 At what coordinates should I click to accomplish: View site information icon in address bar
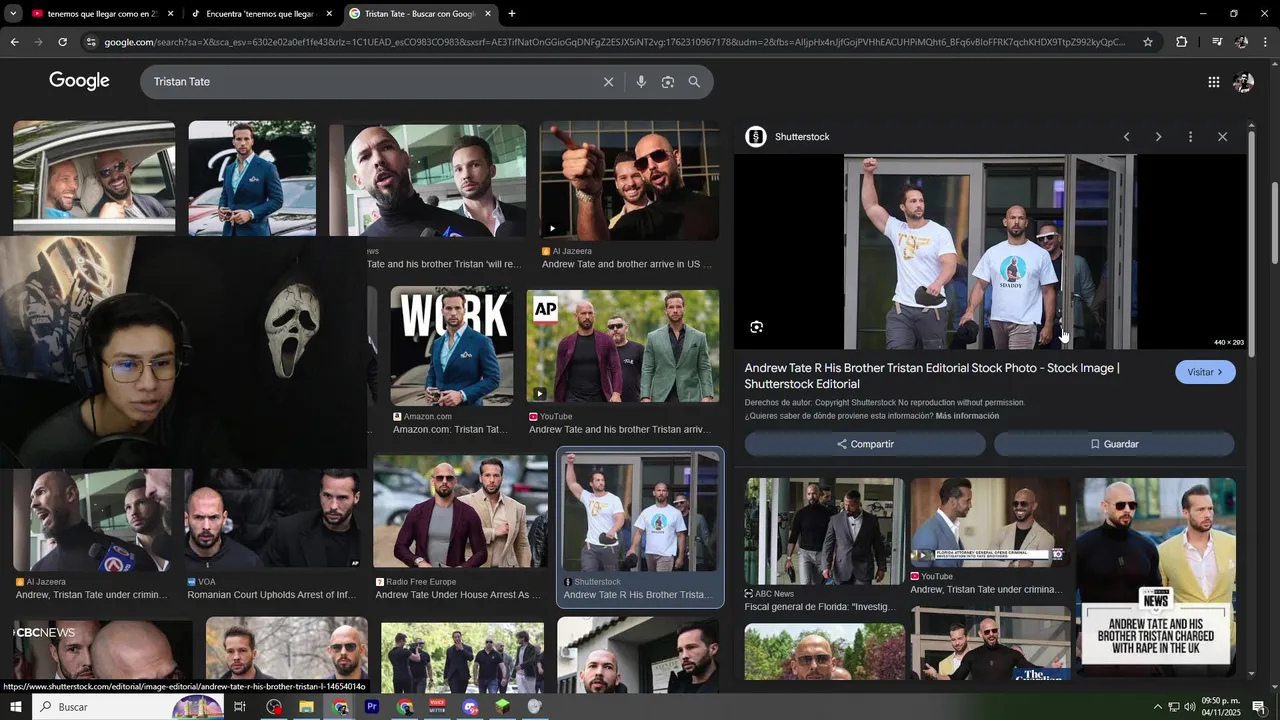pyautogui.click(x=91, y=42)
